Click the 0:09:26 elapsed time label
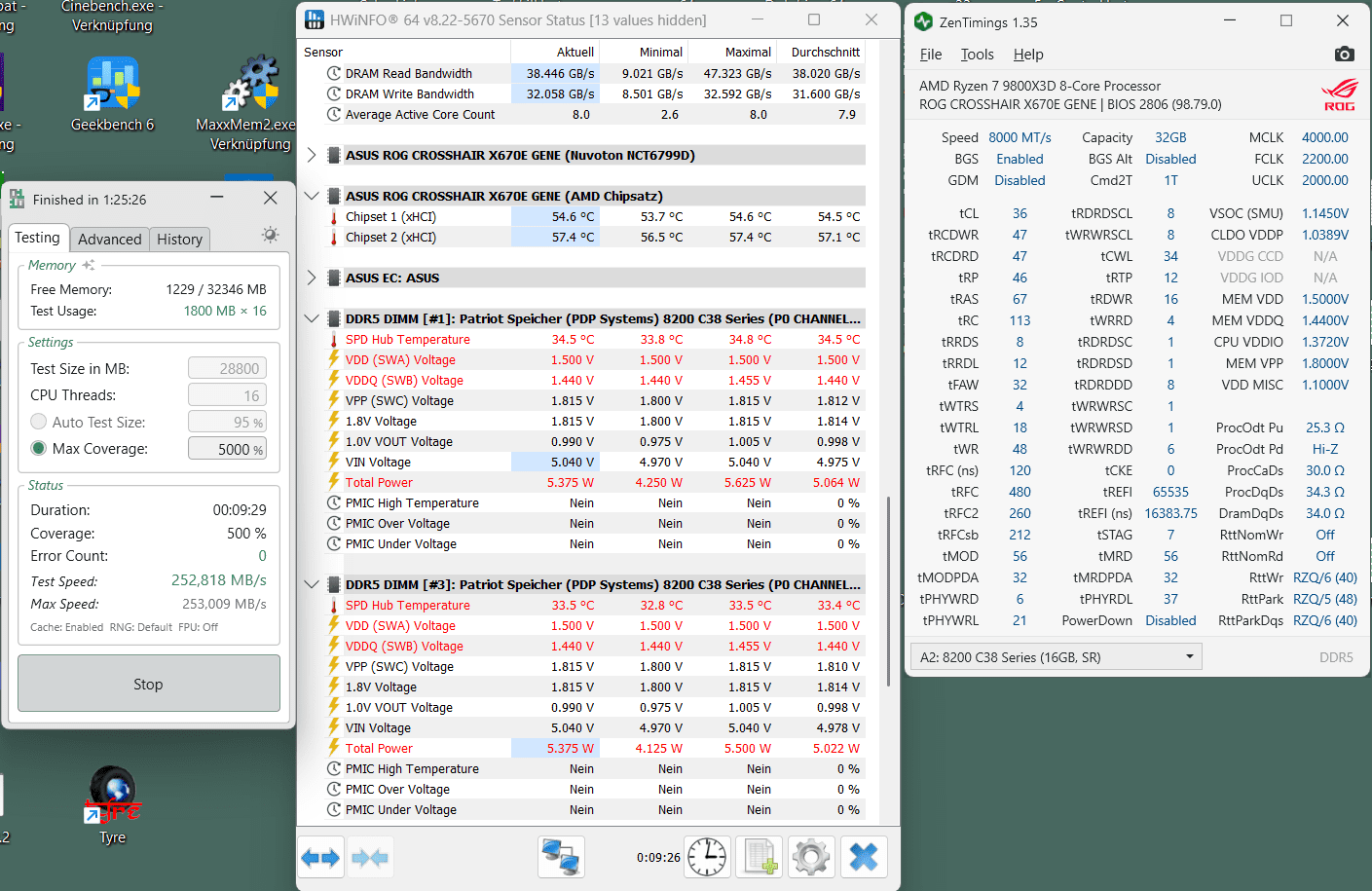The width and height of the screenshot is (1372, 891). tap(658, 857)
